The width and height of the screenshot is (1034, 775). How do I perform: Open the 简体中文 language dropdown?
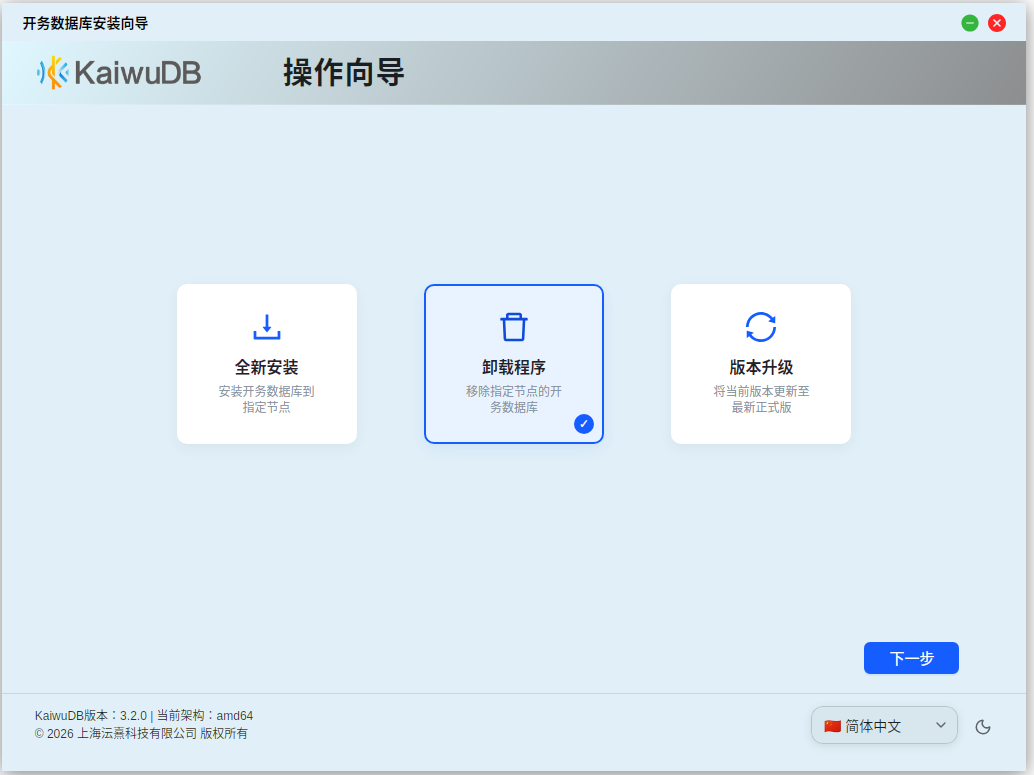pyautogui.click(x=884, y=726)
